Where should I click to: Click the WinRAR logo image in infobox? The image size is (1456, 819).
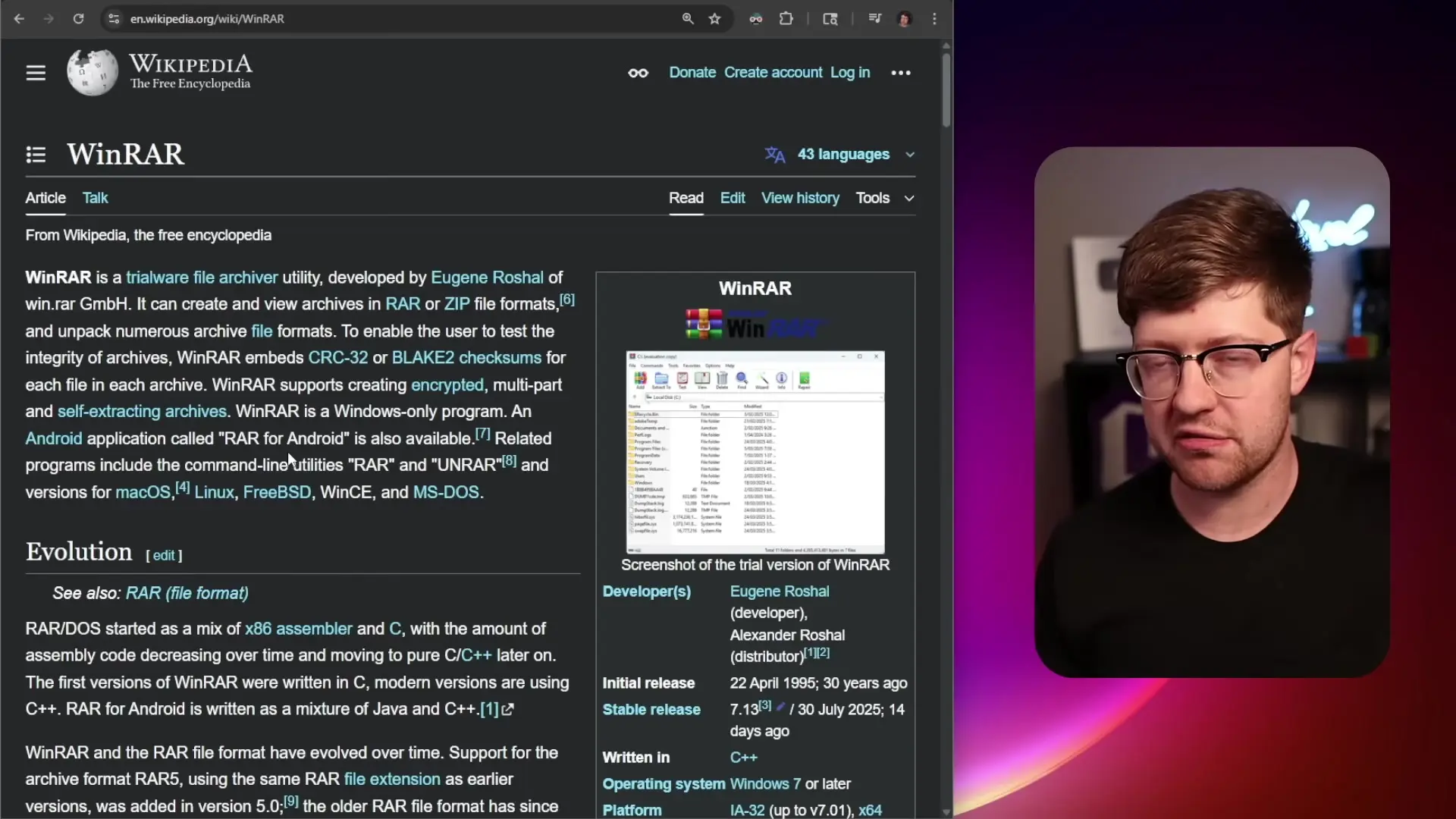tap(755, 325)
